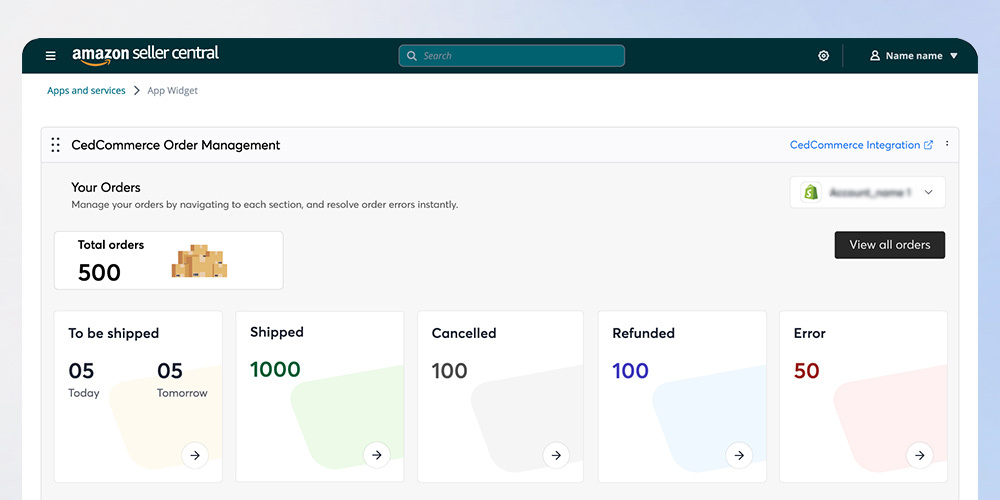Click the breadcrumb chevron separator
Viewport: 1000px width, 500px height.
[136, 91]
